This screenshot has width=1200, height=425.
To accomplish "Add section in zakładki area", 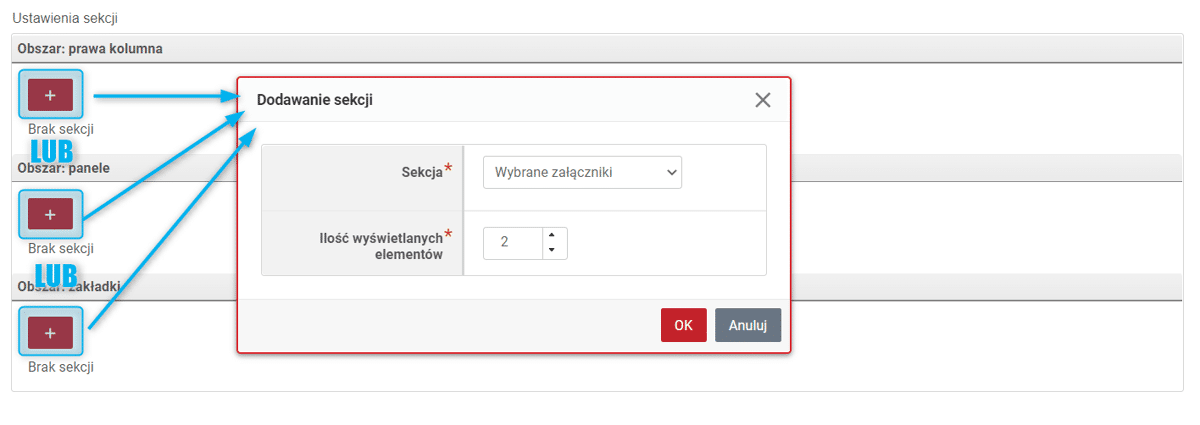I will (x=50, y=332).
